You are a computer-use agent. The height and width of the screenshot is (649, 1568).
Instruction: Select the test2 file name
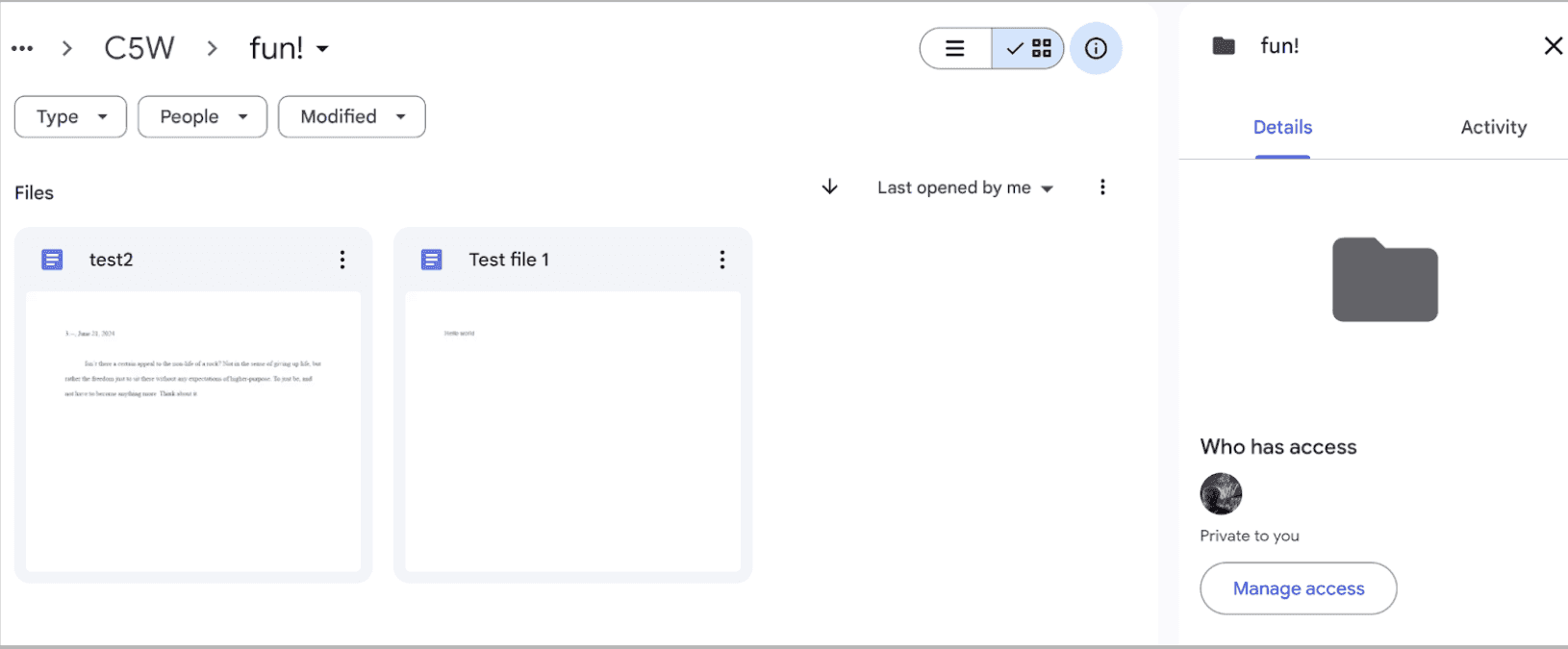112,260
